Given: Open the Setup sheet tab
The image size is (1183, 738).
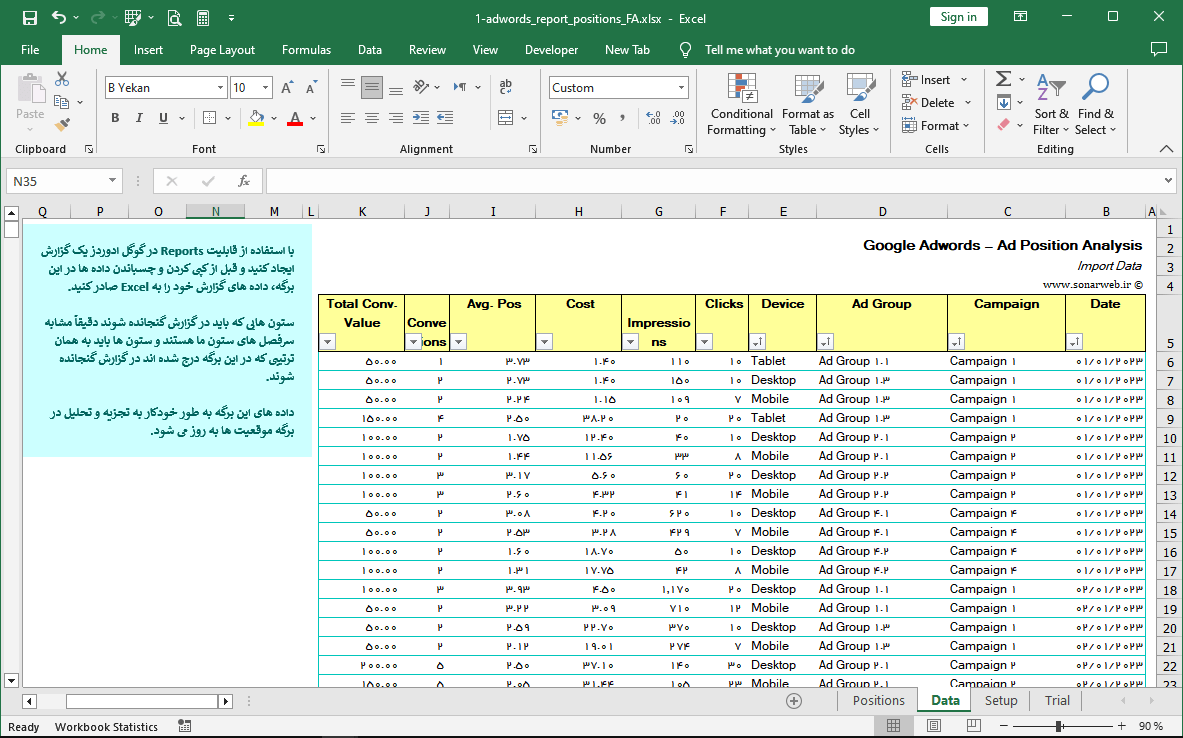Looking at the screenshot, I should (x=1001, y=700).
